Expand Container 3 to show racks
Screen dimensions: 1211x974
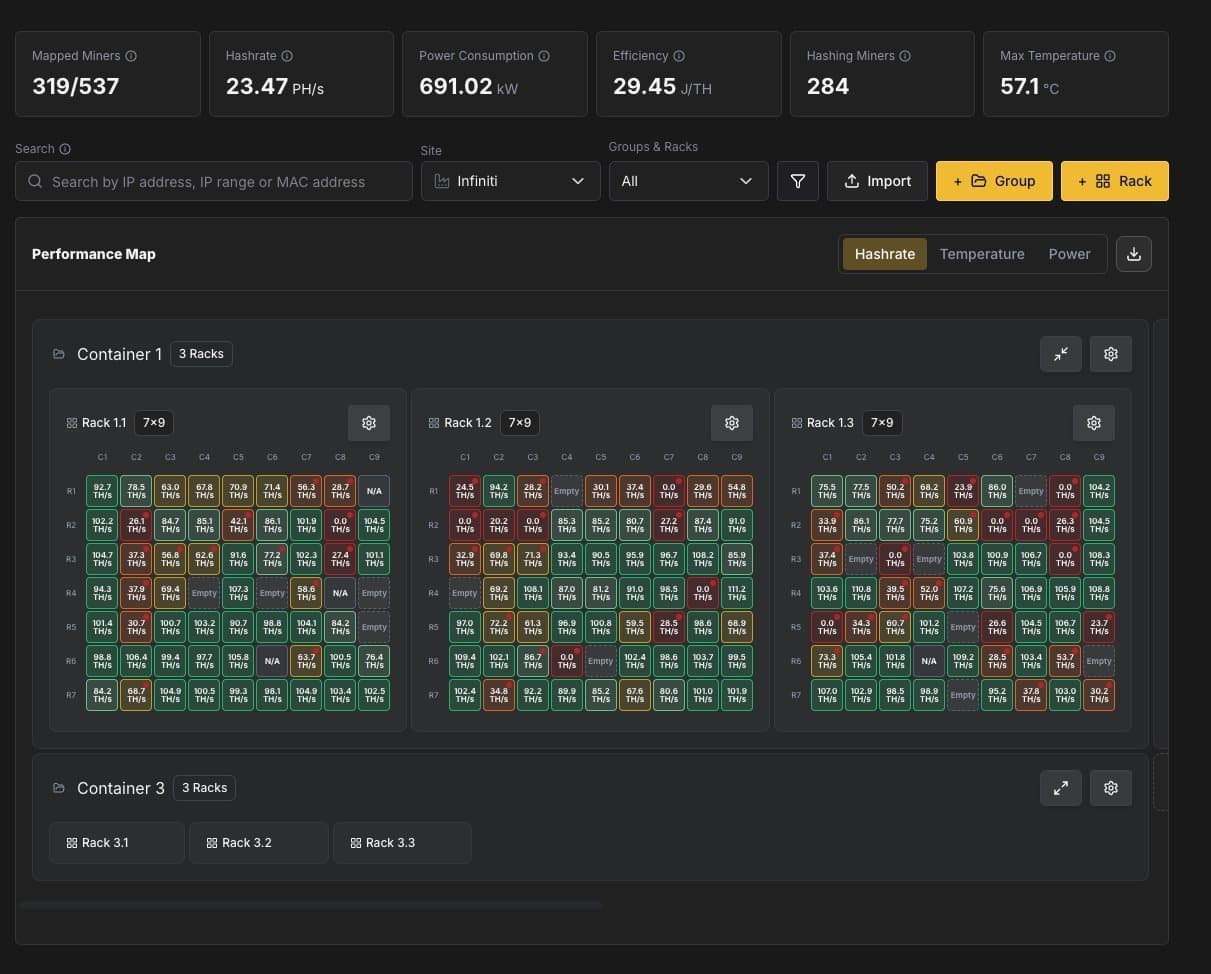click(x=1061, y=788)
